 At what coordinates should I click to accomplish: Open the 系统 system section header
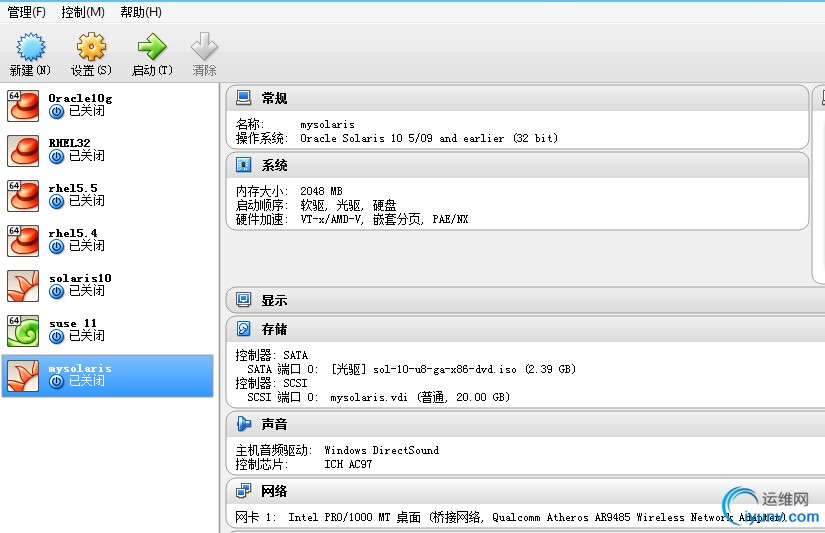pos(517,165)
